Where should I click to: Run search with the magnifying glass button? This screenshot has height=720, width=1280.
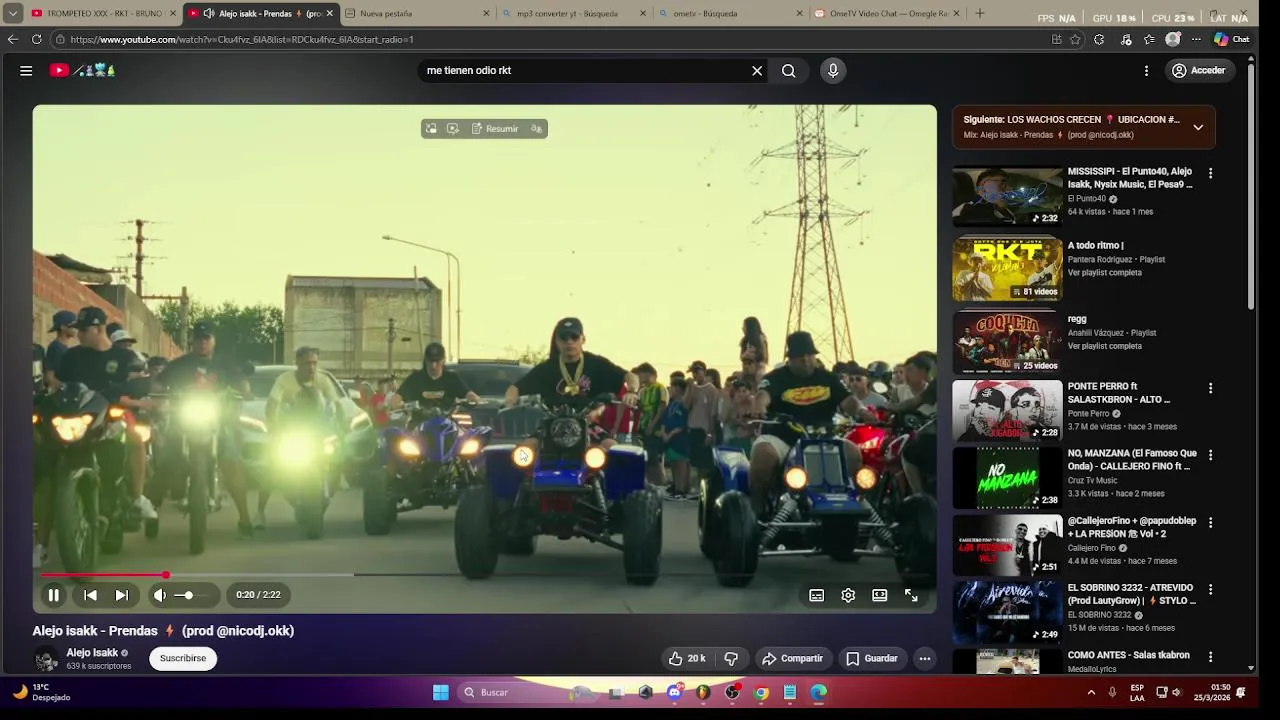pos(789,70)
